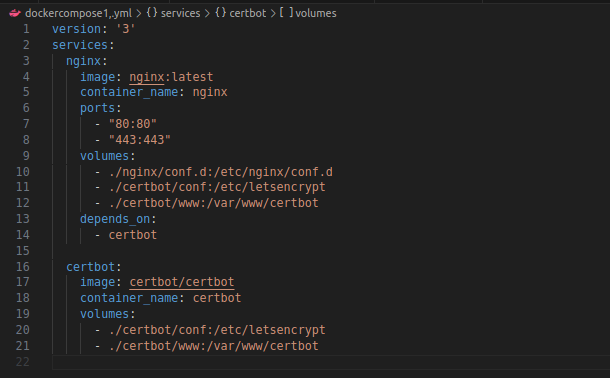Click the services key on line 2

(80, 45)
